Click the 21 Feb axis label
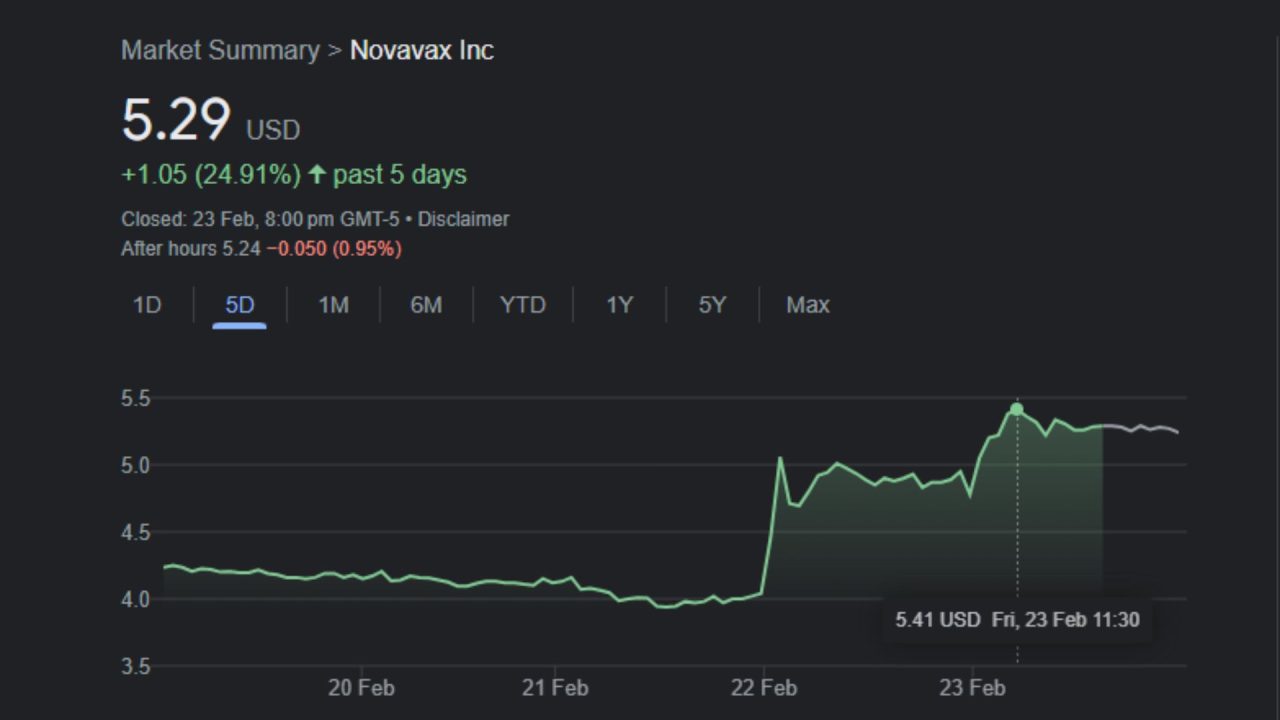The image size is (1280, 720). click(x=555, y=688)
